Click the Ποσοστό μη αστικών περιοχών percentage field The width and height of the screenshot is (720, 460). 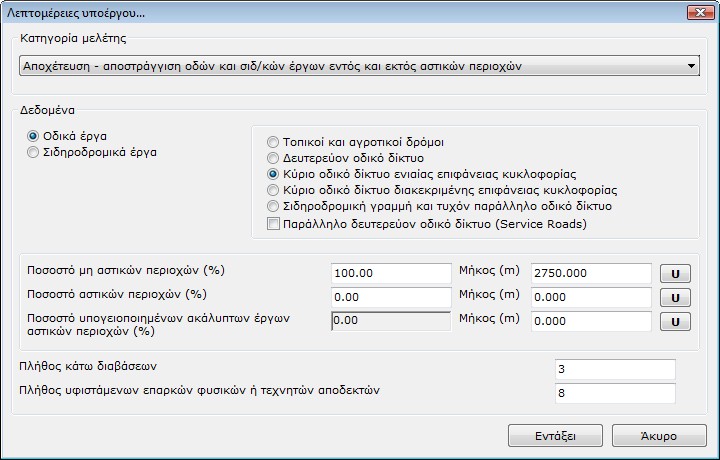pyautogui.click(x=391, y=273)
